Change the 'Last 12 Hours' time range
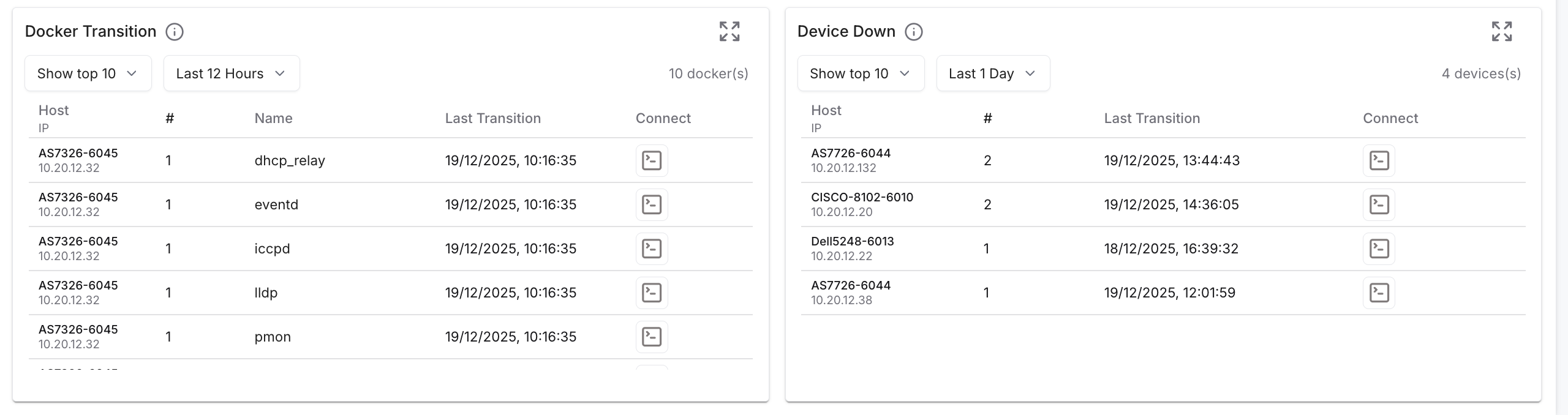This screenshot has width=1568, height=415. [x=231, y=73]
